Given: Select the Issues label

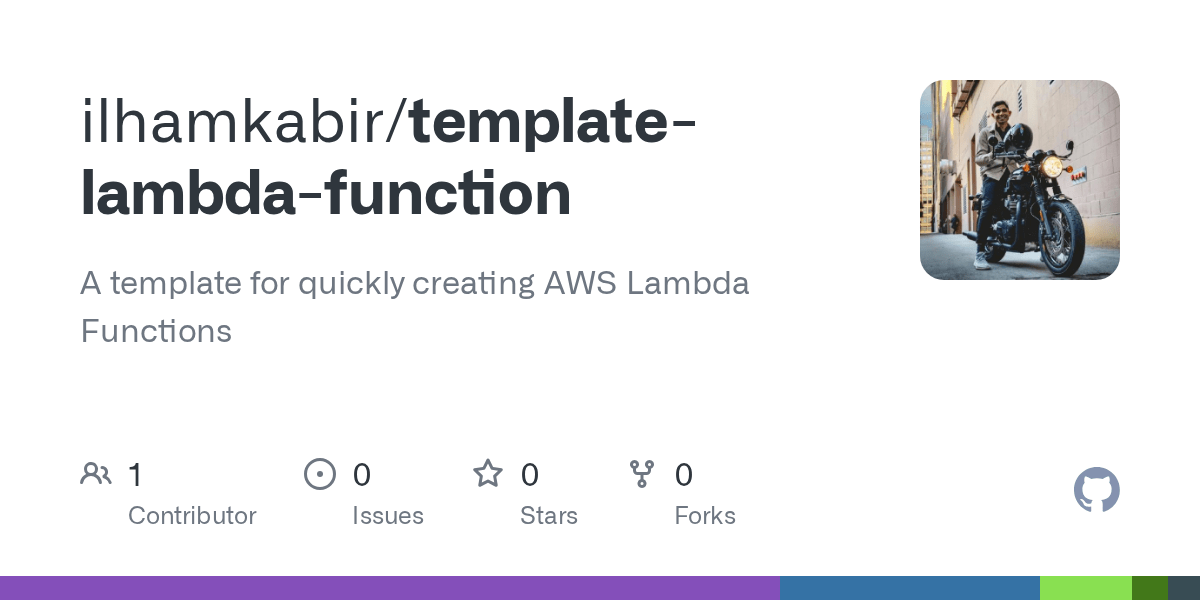Looking at the screenshot, I should 388,516.
